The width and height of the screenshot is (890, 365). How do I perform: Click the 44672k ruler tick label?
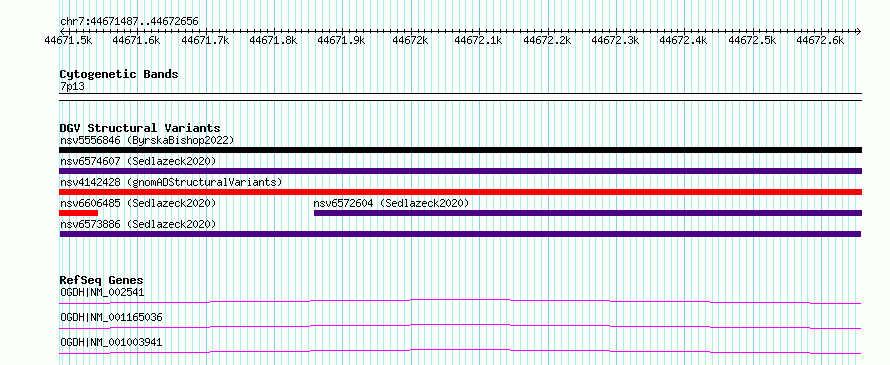point(410,40)
